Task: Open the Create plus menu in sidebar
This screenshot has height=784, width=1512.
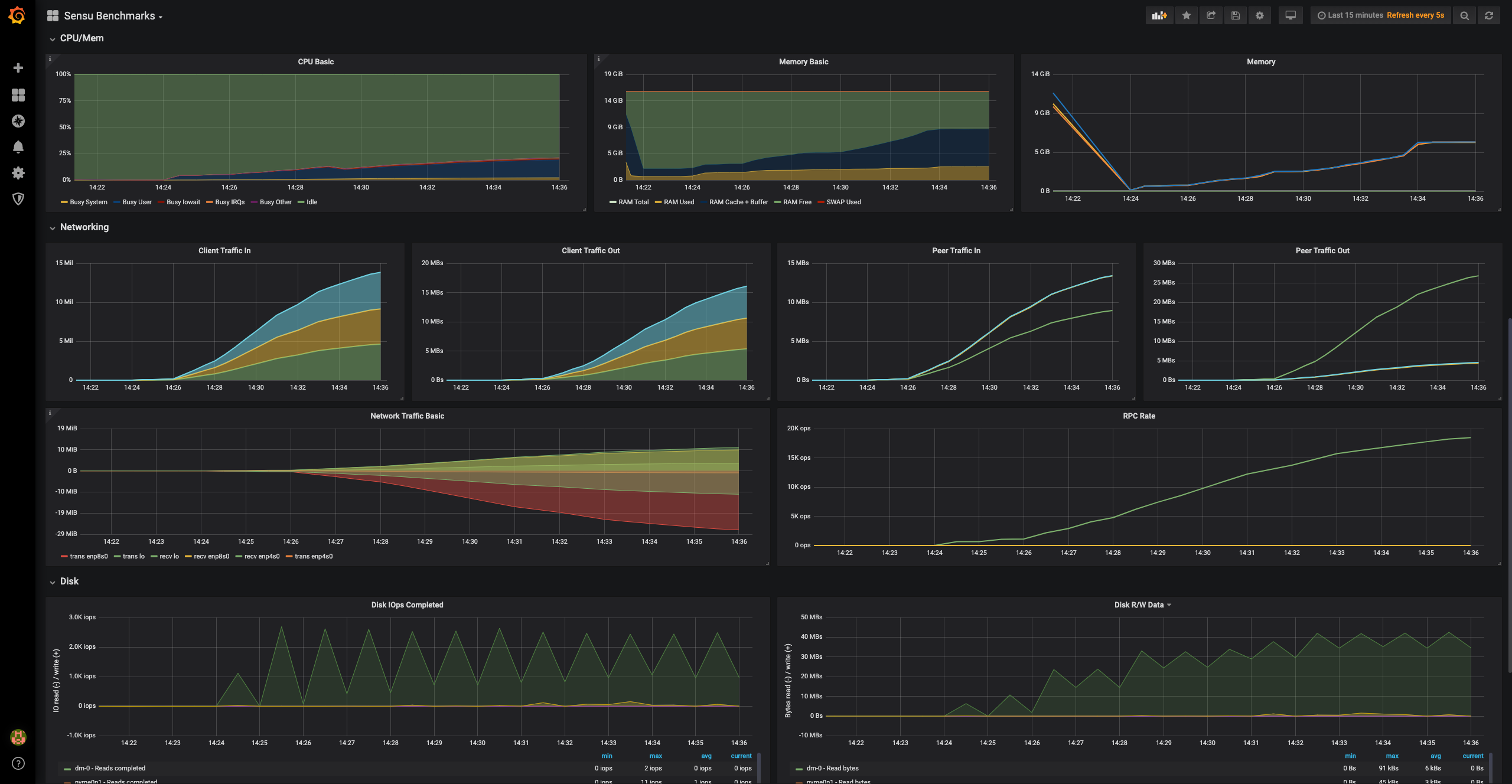Action: [18, 68]
